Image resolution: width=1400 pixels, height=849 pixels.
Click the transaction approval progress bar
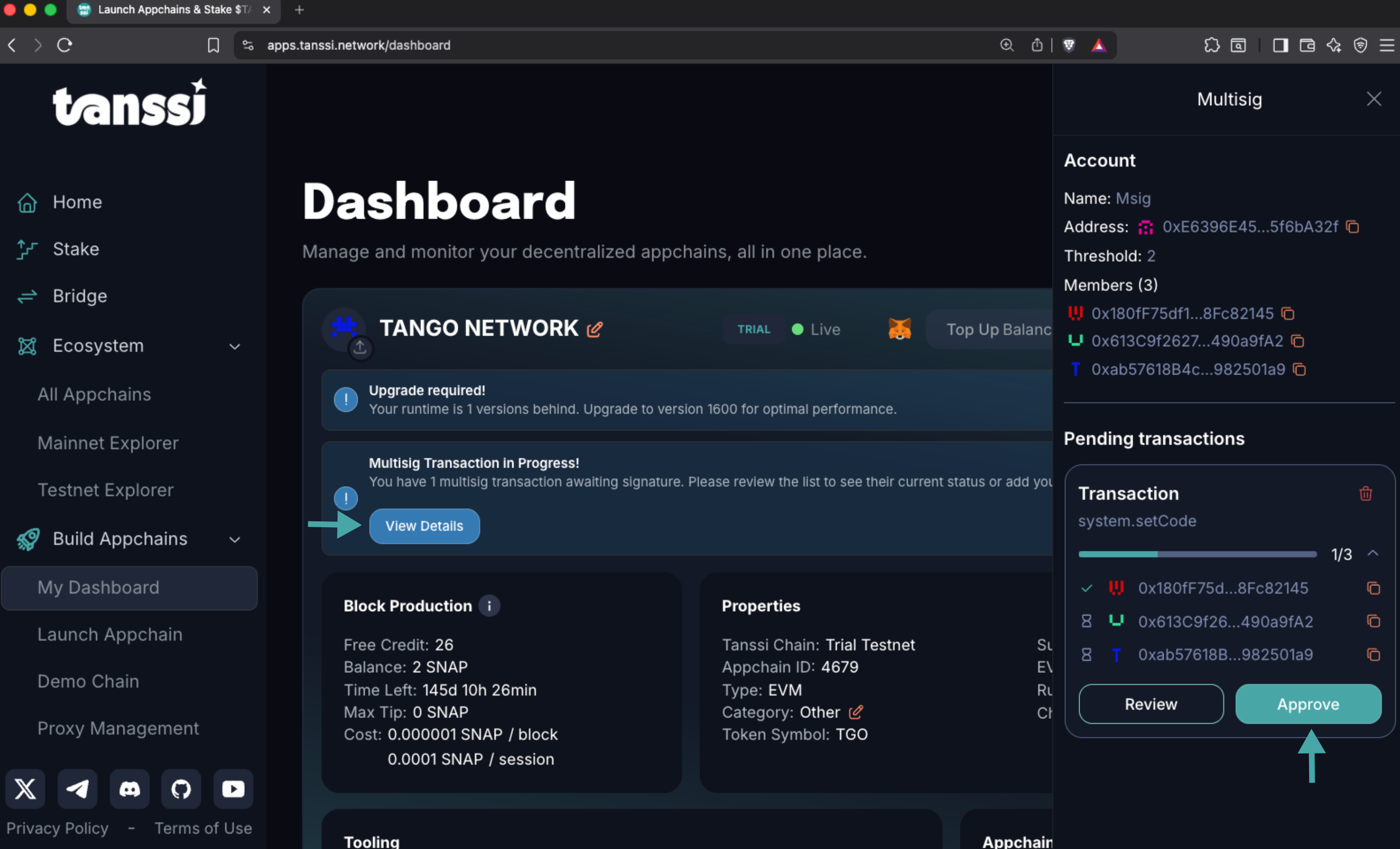pos(1197,554)
